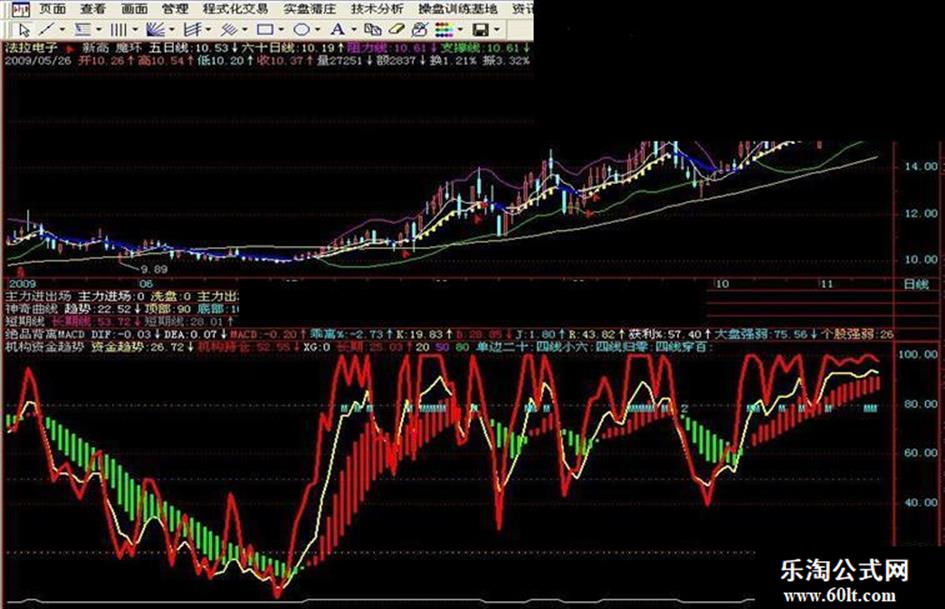The width and height of the screenshot is (945, 609).
Task: Click the 日线 period label
Action: 916,284
